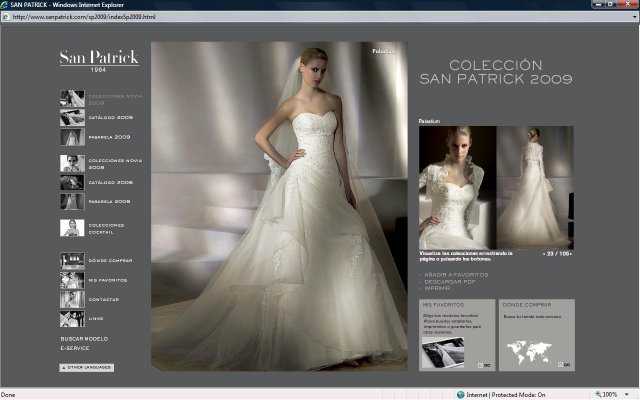Click the Colecciones Novia 2009 thumbnail icon
The height and width of the screenshot is (400, 640).
(72, 98)
